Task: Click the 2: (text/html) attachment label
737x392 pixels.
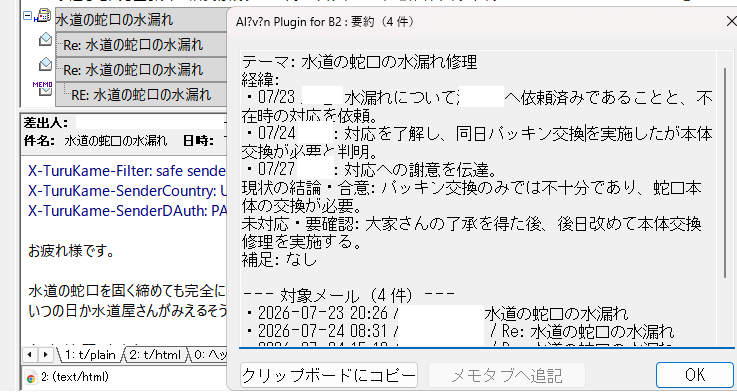Action: click(x=75, y=377)
